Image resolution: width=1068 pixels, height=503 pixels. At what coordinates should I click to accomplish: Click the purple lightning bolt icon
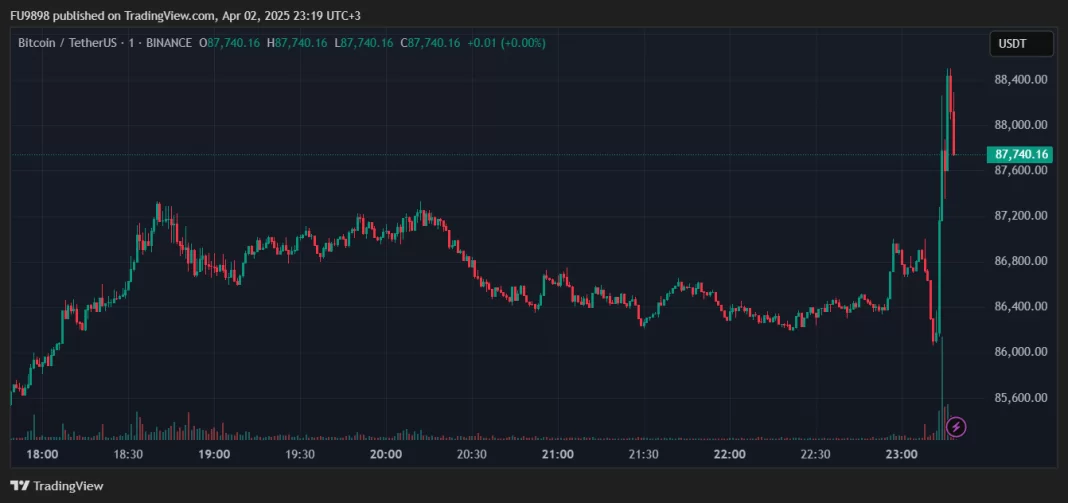(956, 427)
